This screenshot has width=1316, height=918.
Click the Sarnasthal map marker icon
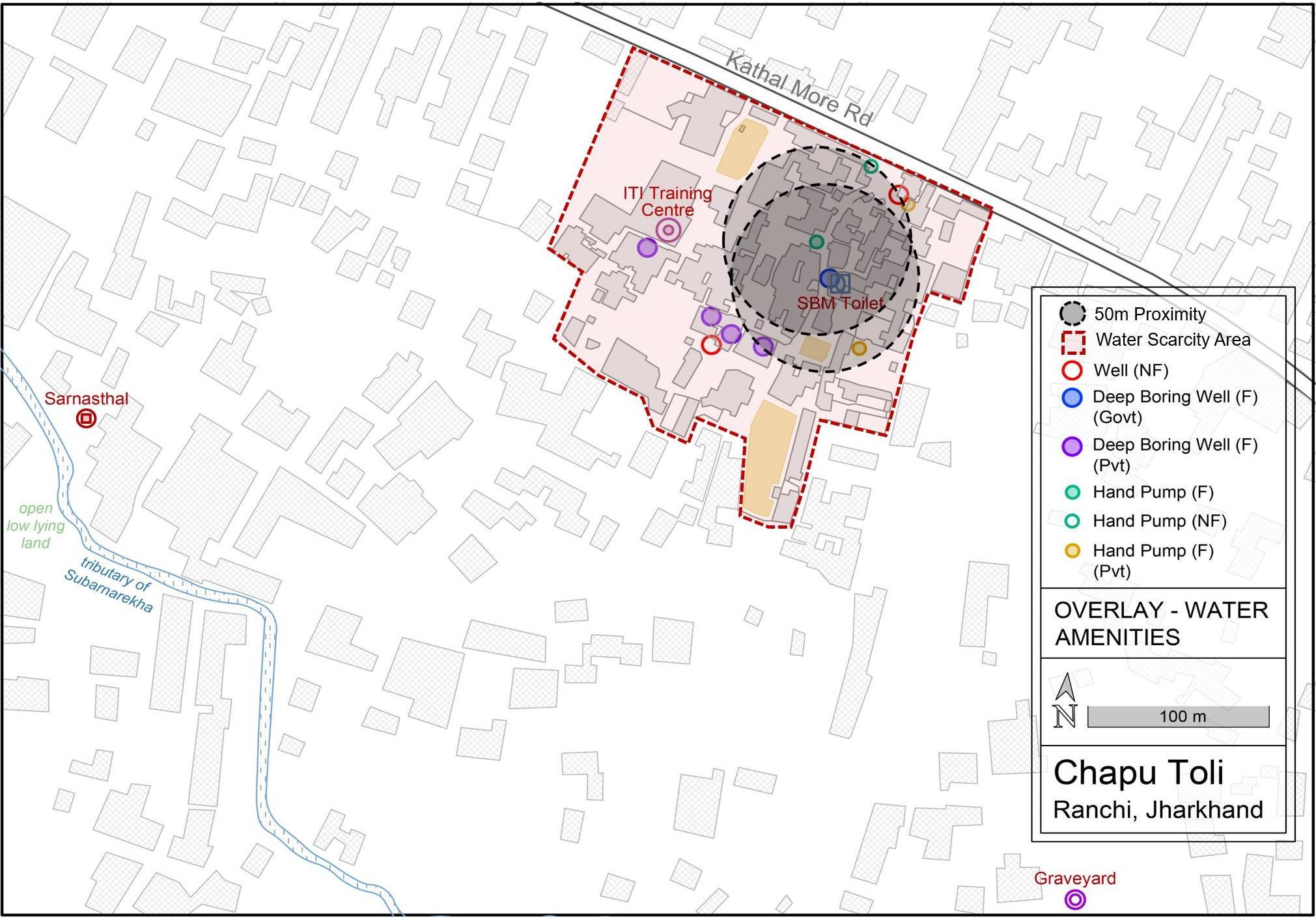tap(86, 419)
